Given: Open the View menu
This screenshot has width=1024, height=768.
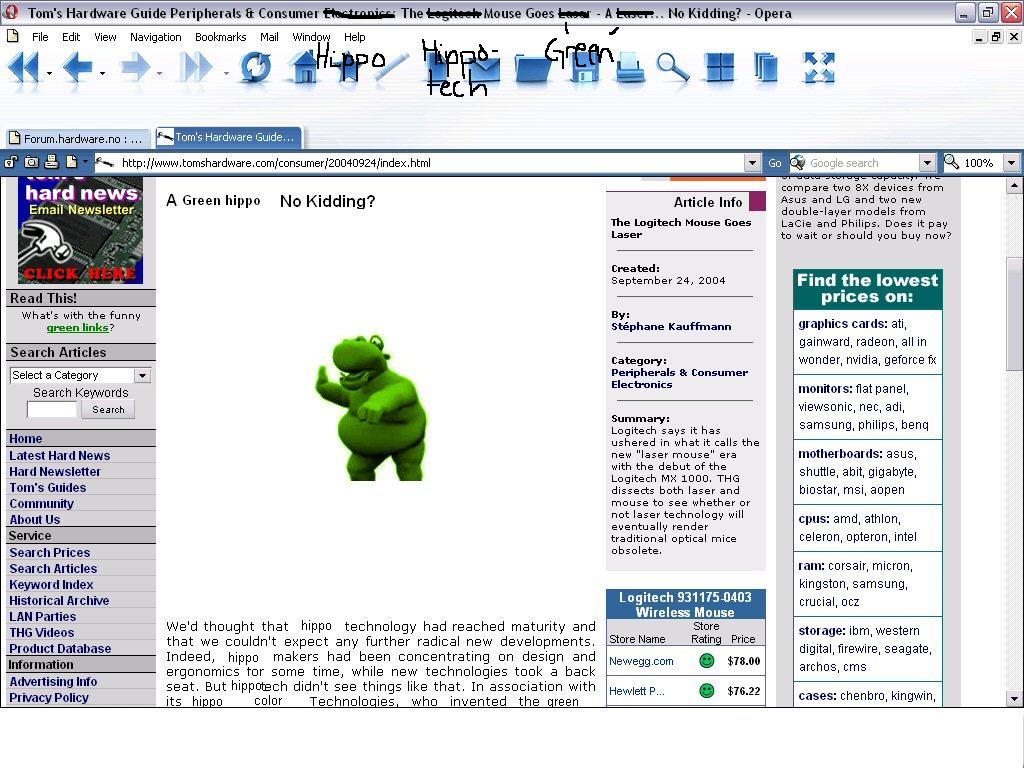Looking at the screenshot, I should pos(105,37).
